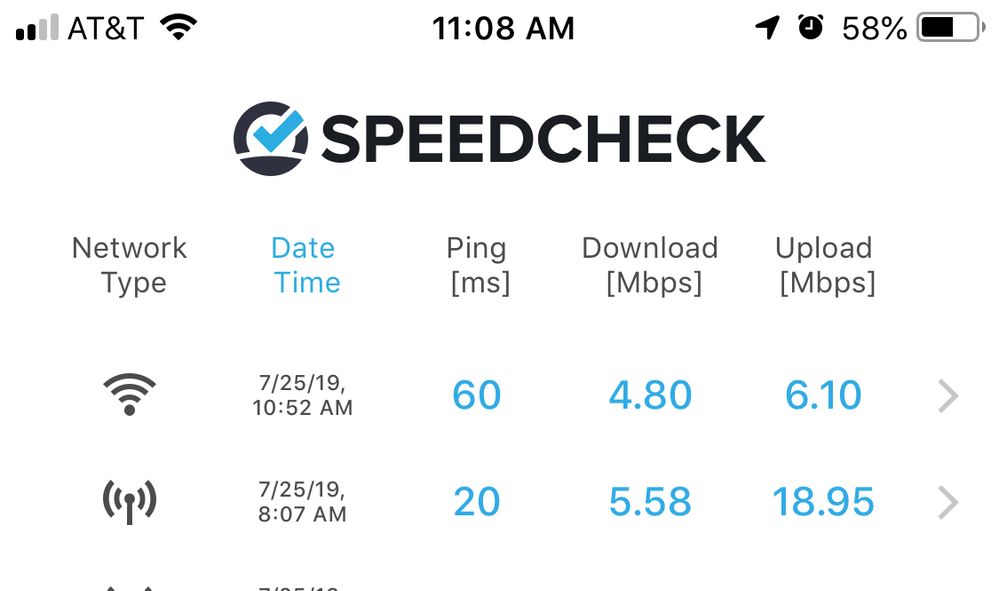
Task: Sort by Upload [Mbps] column header
Action: (x=826, y=265)
